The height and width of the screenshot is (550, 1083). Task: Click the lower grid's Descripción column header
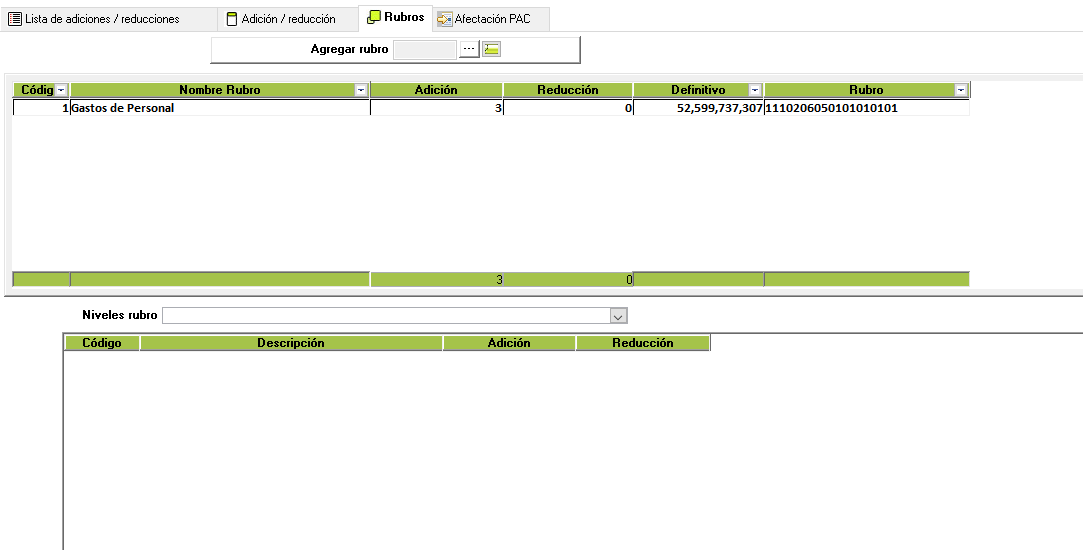291,343
